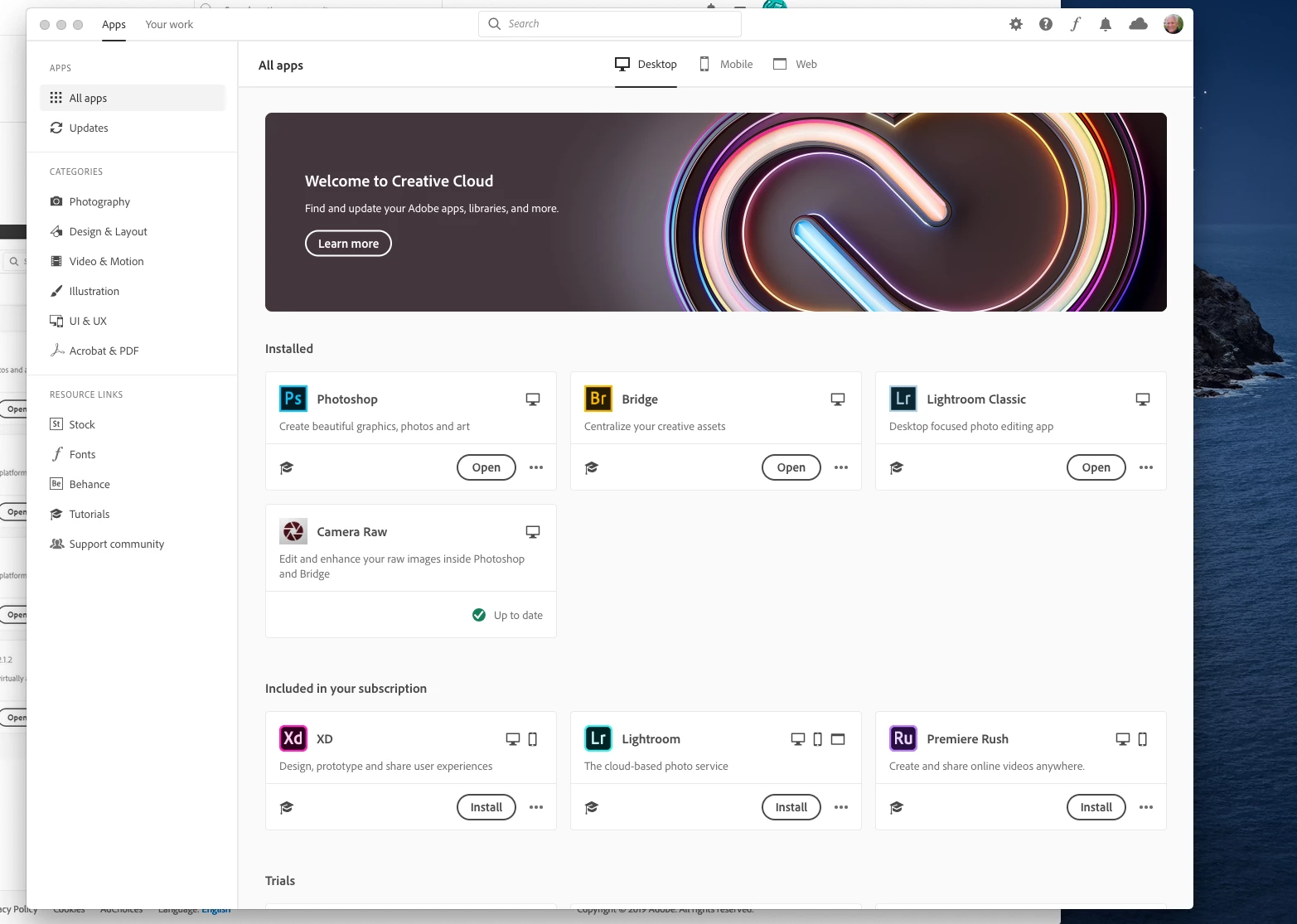Click the Camera Raw app icon

[293, 531]
